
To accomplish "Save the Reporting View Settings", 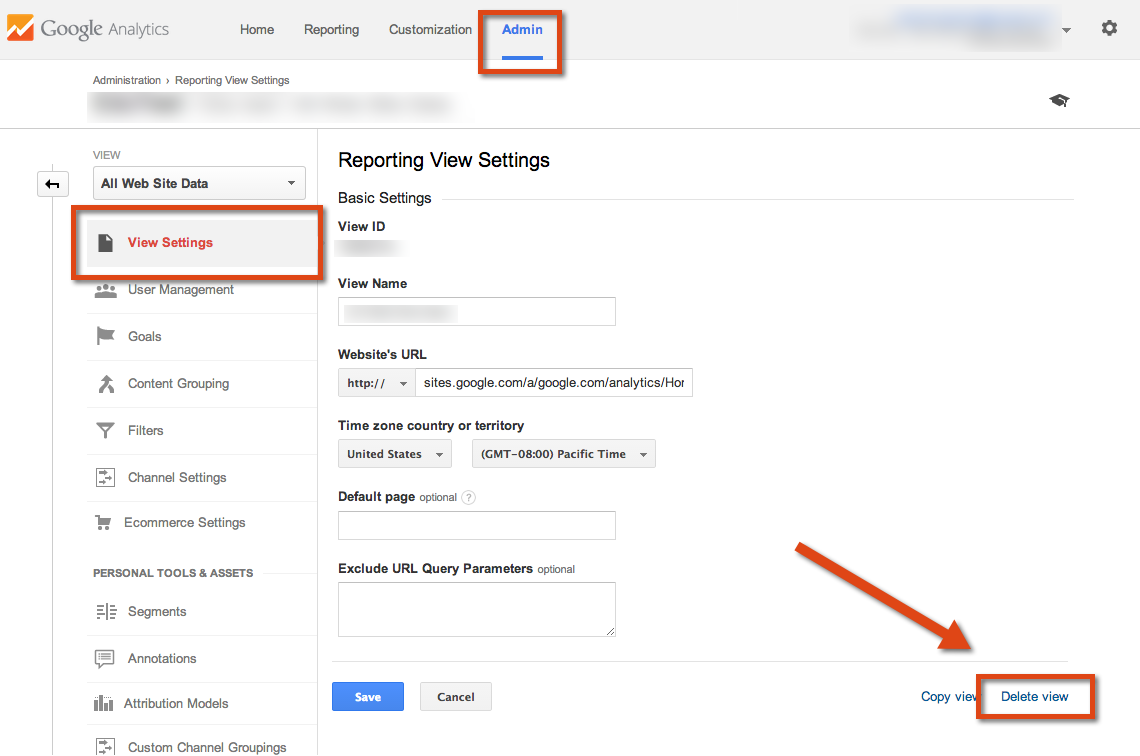I will pyautogui.click(x=367, y=696).
